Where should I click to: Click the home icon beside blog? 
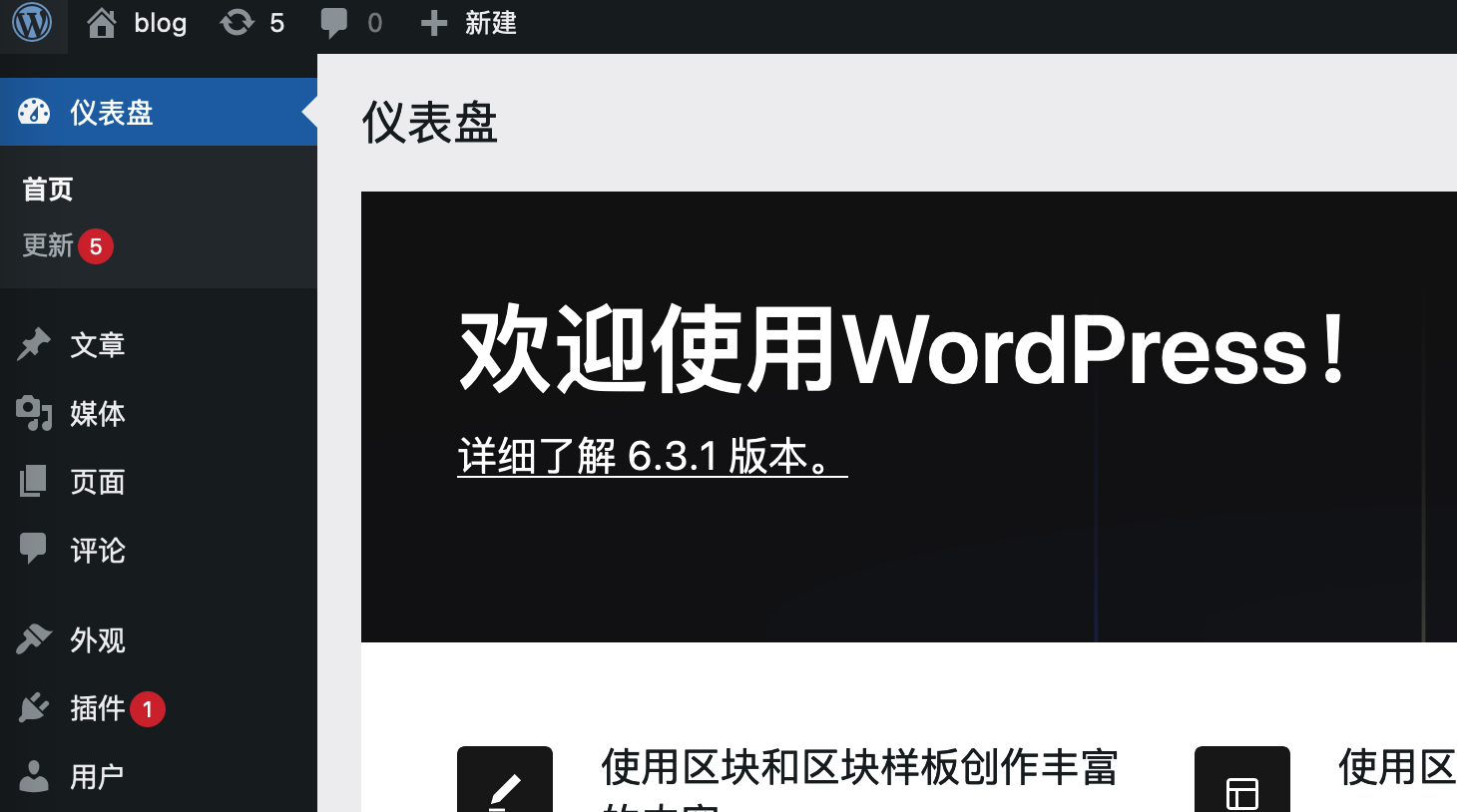click(x=102, y=22)
